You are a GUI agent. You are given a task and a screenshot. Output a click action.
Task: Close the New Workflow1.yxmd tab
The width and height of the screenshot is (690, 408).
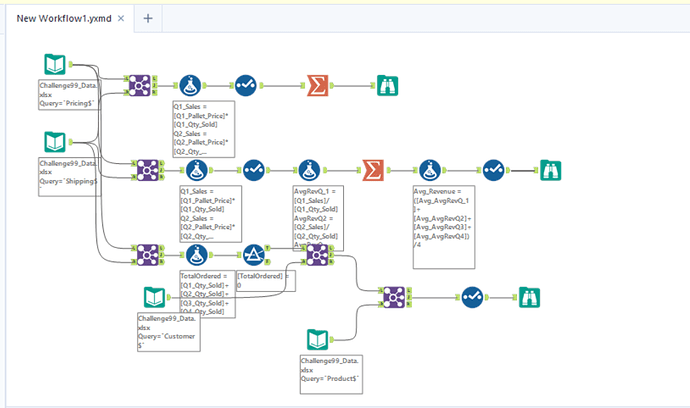pyautogui.click(x=120, y=19)
